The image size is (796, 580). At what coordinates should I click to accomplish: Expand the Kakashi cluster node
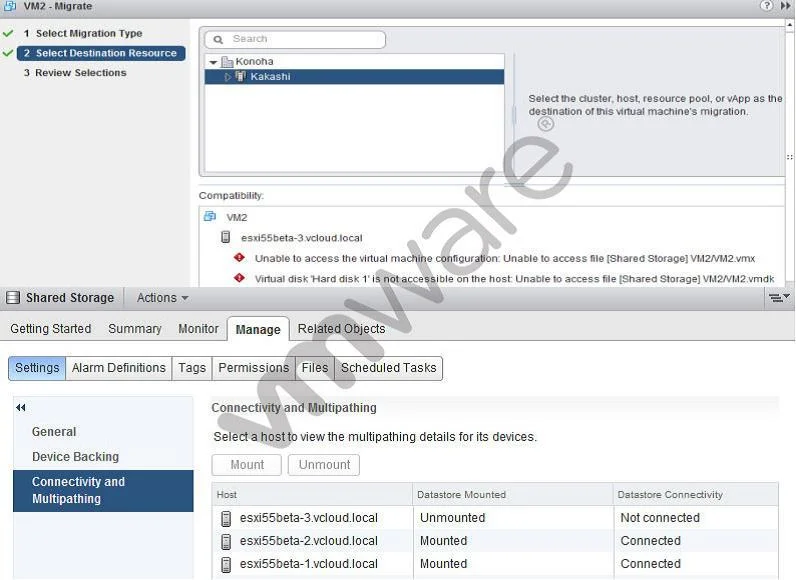pyautogui.click(x=228, y=77)
